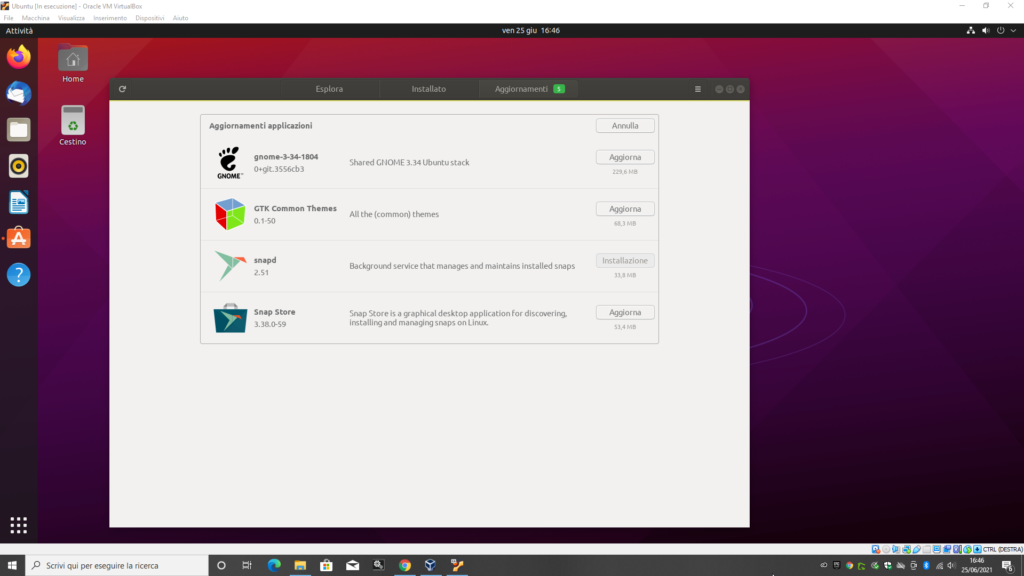Click the Windows taskbar search field
This screenshot has width=1024, height=576.
click(115, 565)
